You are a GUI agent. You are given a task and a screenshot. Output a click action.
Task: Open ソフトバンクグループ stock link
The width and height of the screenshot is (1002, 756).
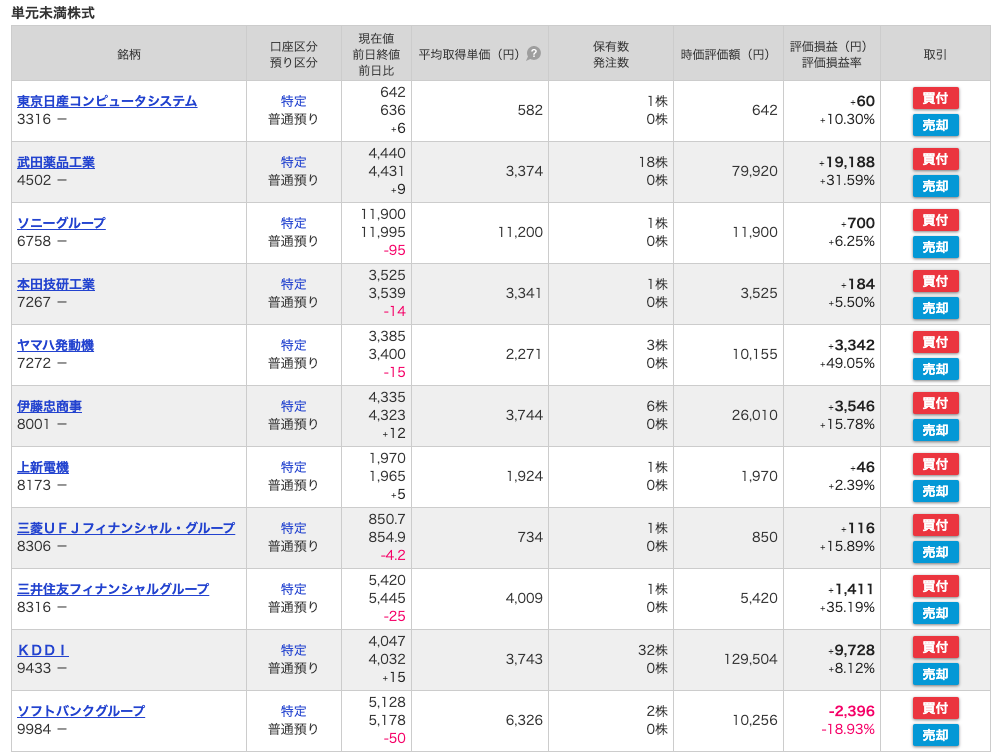(x=81, y=711)
